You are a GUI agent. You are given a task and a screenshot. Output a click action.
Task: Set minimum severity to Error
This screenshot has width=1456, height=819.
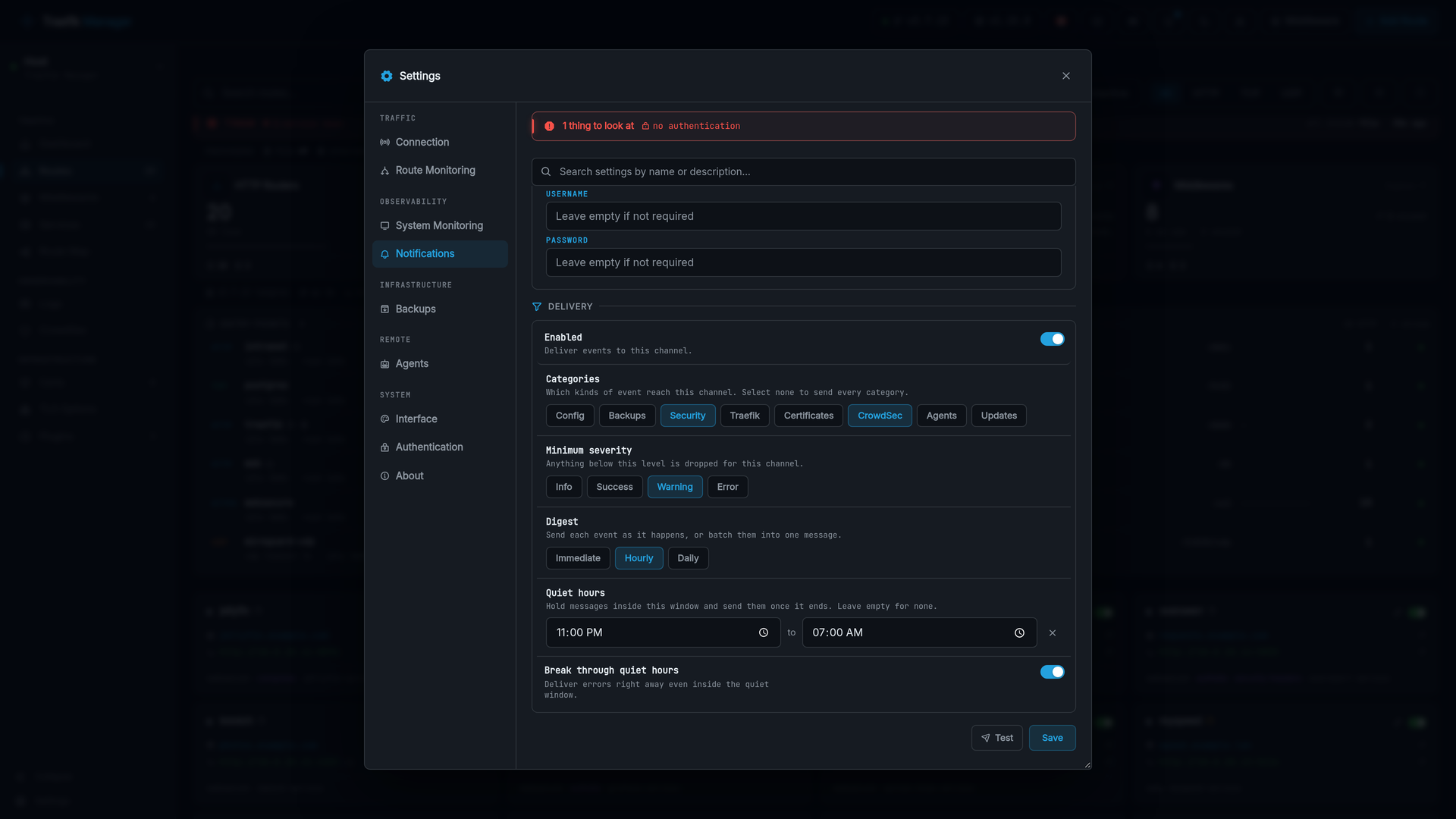tap(727, 487)
